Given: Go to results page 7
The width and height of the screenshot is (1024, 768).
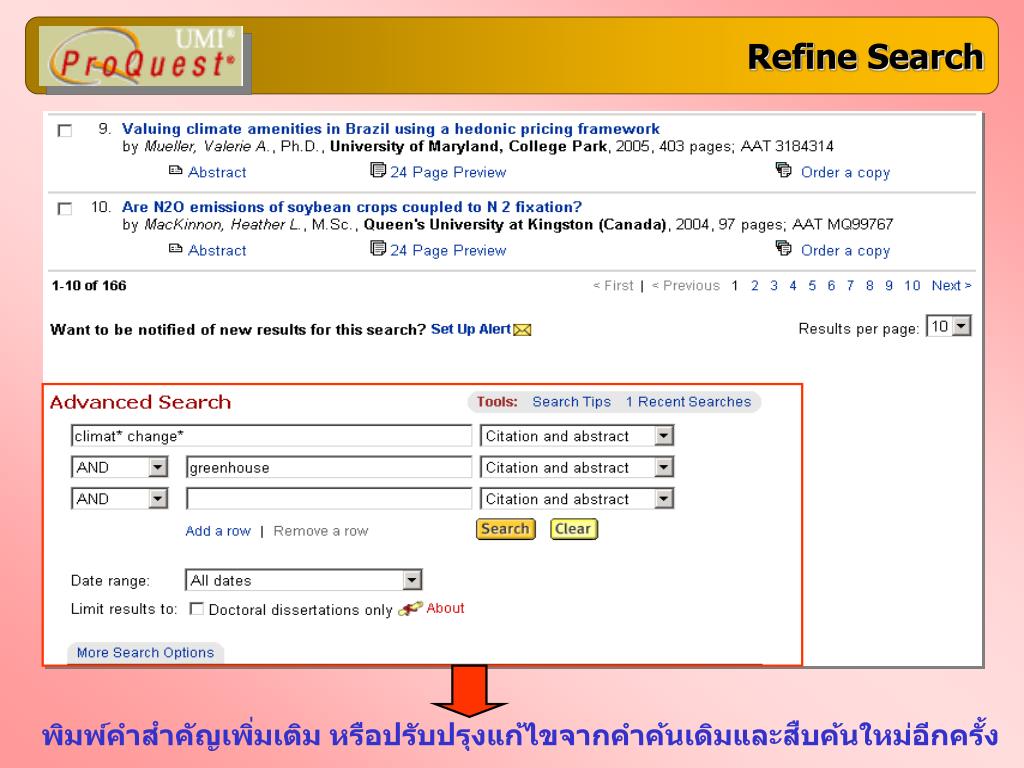Looking at the screenshot, I should coord(850,285).
